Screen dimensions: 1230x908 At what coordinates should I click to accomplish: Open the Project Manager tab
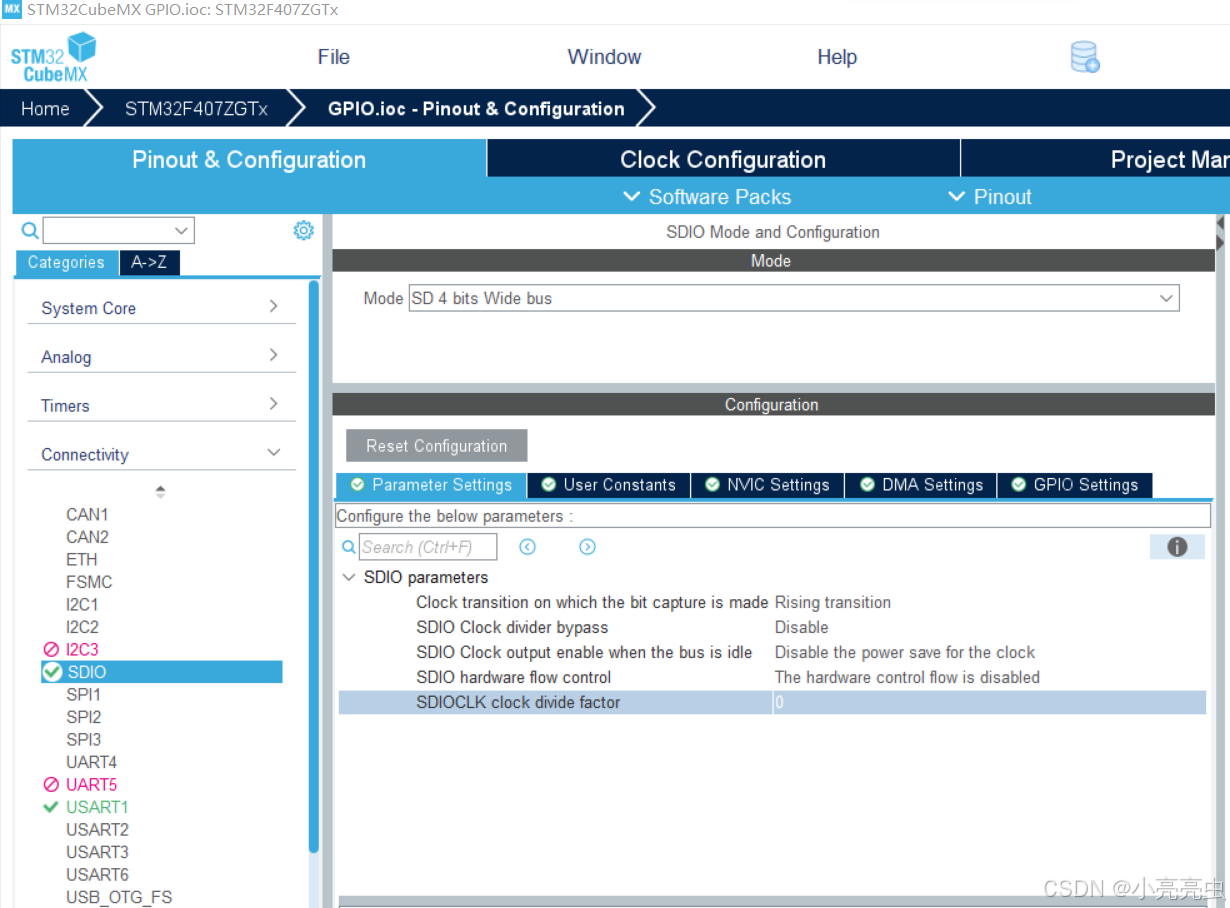[x=1096, y=160]
